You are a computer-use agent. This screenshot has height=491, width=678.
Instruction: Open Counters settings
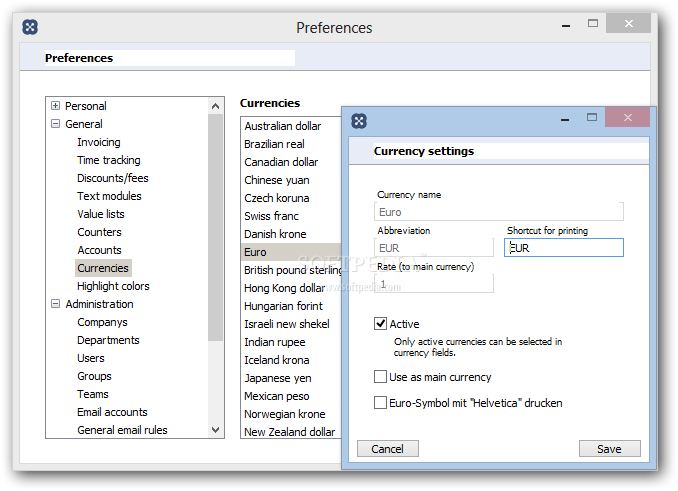pyautogui.click(x=99, y=232)
